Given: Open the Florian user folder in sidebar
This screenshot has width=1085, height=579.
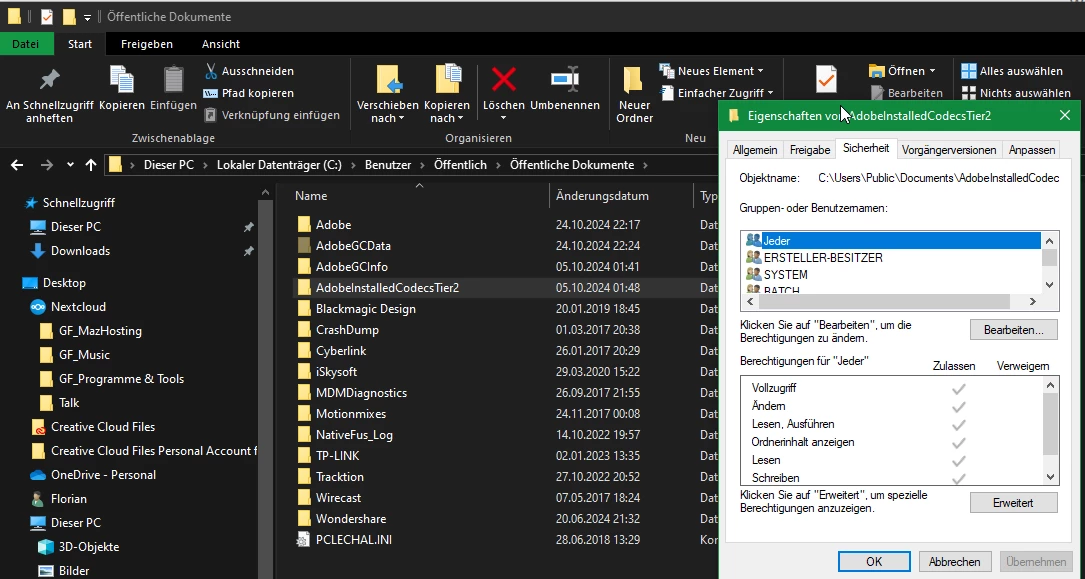Looking at the screenshot, I should (x=69, y=499).
